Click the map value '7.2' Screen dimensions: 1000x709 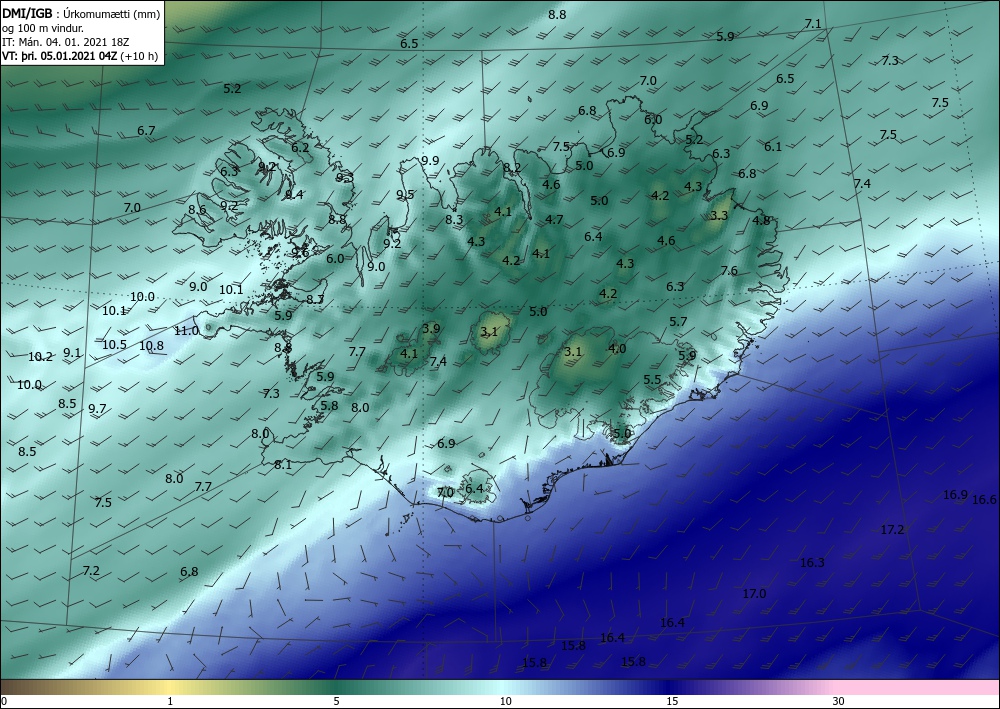91,571
